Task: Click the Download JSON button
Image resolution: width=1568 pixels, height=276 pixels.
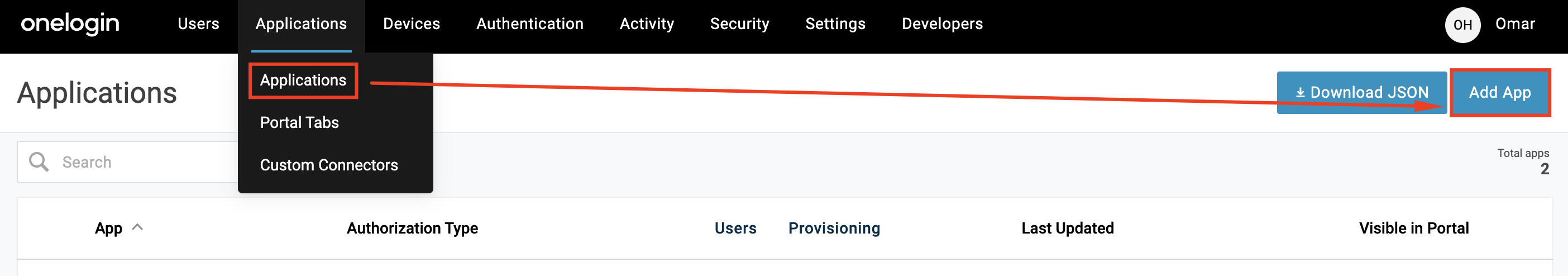Action: point(1361,93)
